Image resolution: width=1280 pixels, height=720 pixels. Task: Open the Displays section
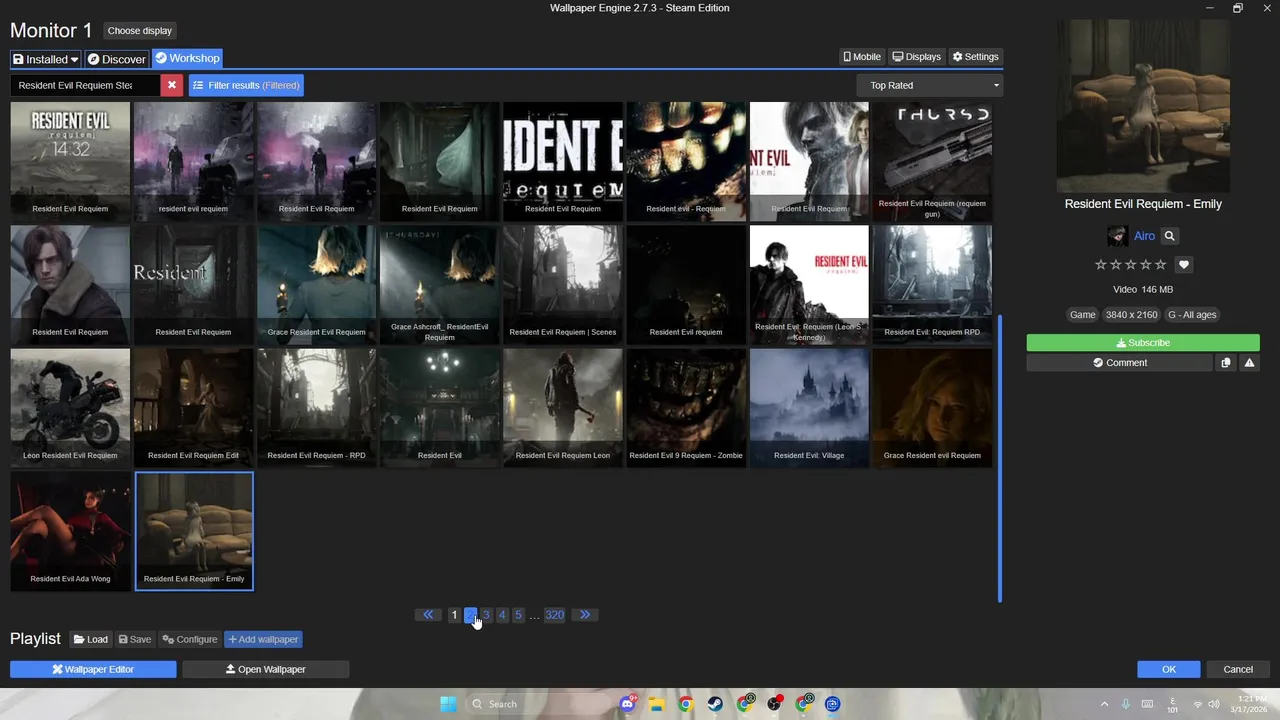(x=917, y=57)
